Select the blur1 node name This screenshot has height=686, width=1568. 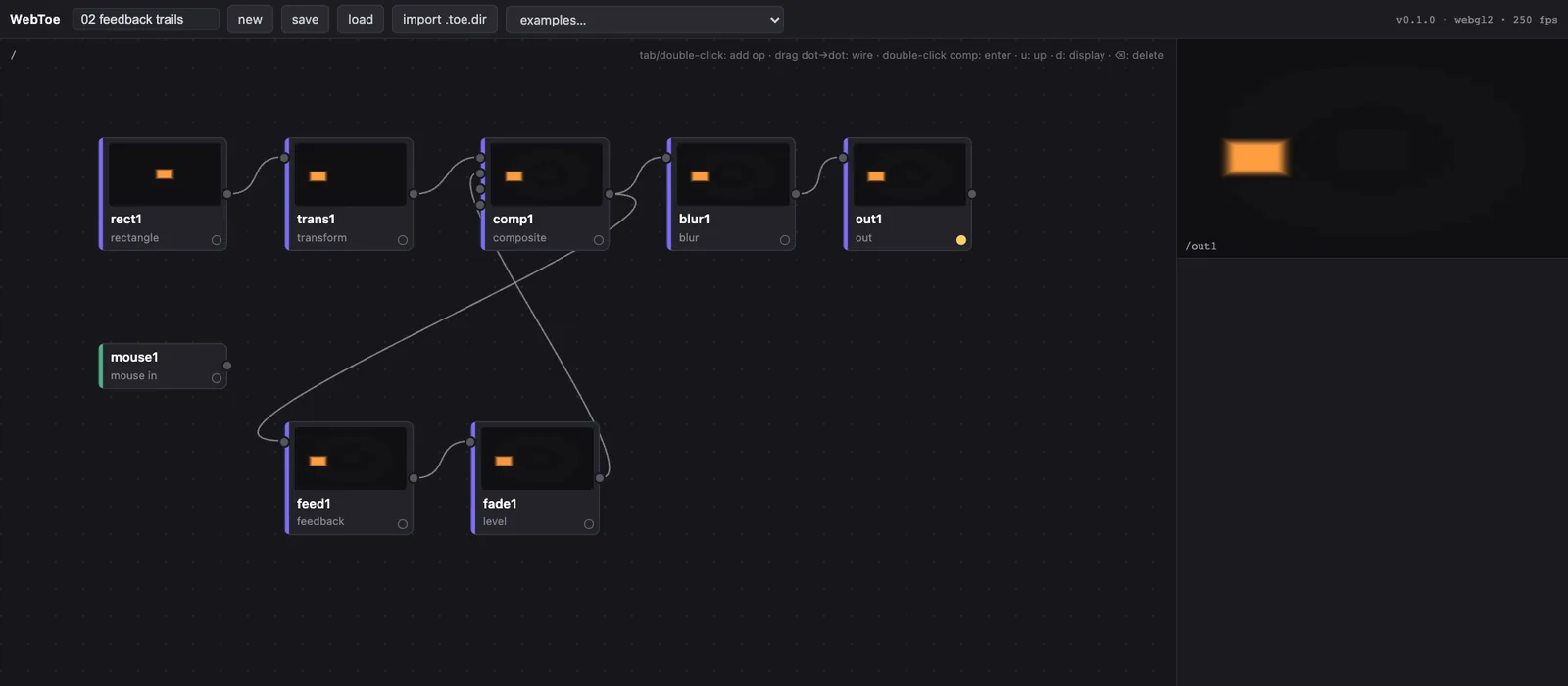[694, 219]
